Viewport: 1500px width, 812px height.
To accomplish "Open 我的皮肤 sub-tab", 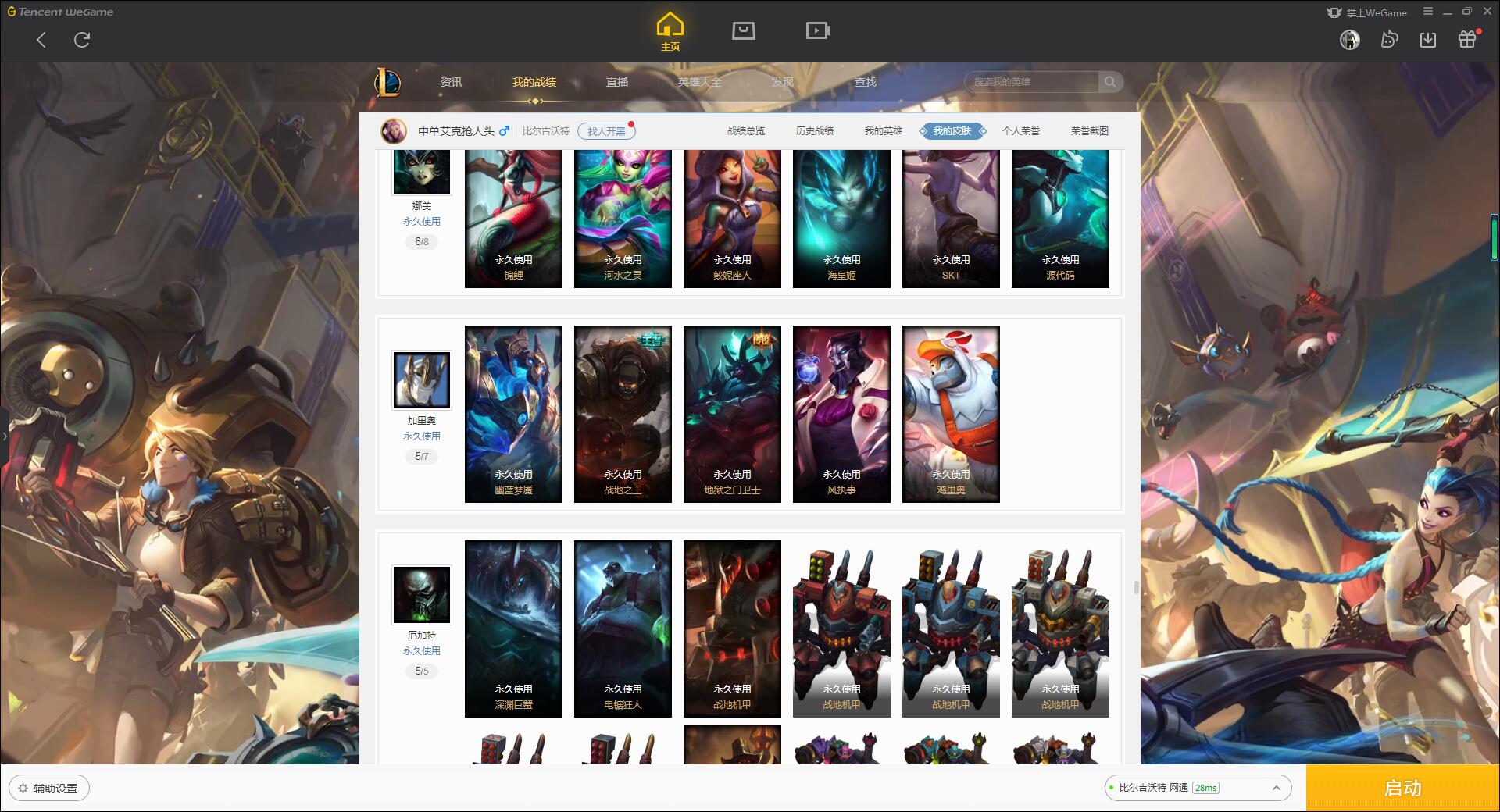I will pos(952,131).
